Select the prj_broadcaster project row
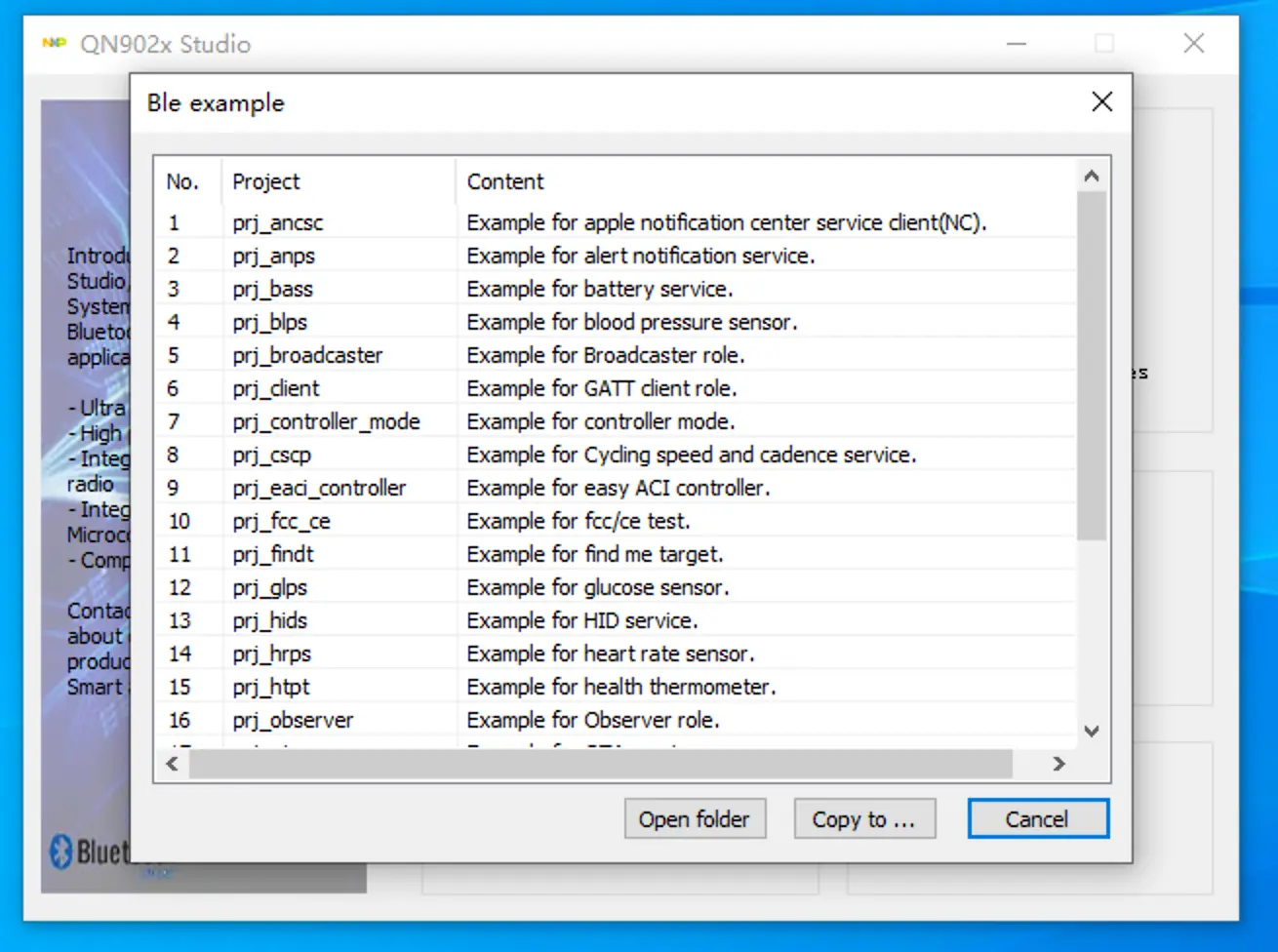 click(x=617, y=355)
